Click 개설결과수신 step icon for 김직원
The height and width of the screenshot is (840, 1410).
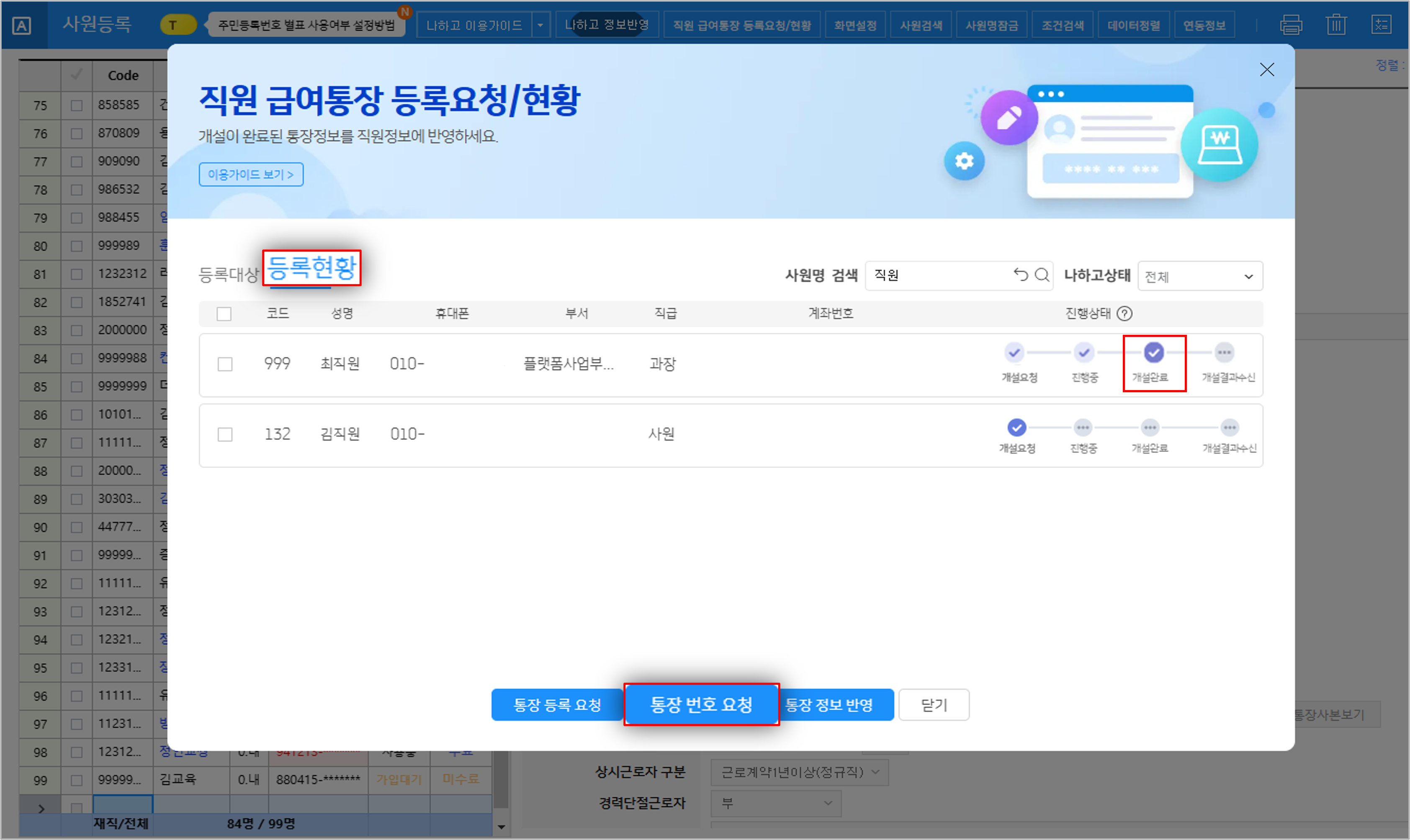pos(1230,427)
